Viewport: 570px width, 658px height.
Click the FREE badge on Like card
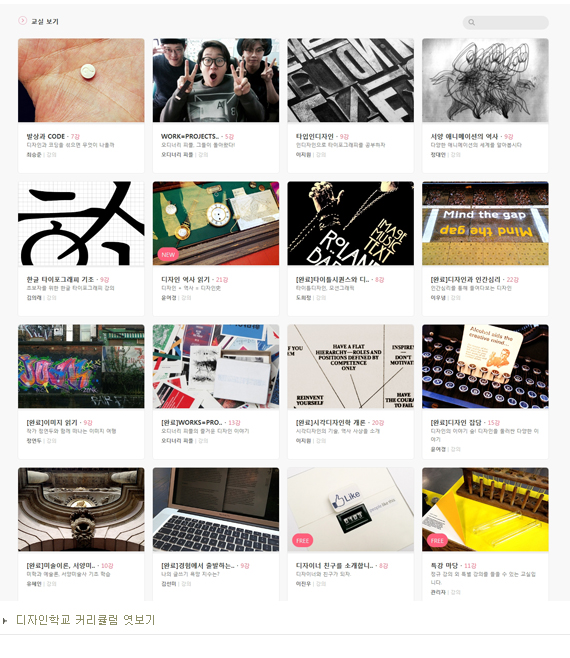[302, 540]
